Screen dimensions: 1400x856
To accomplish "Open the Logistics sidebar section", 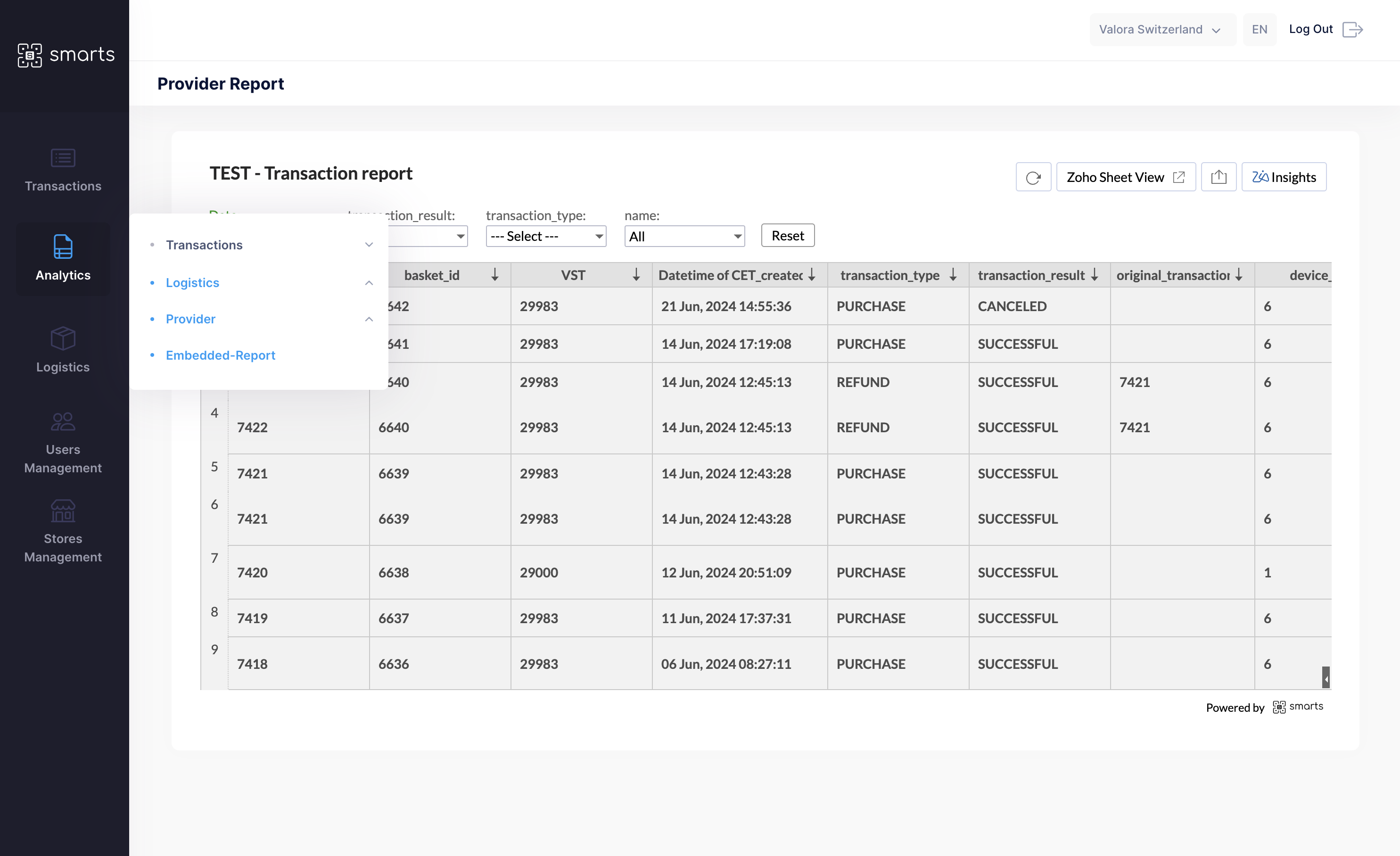I will (63, 350).
